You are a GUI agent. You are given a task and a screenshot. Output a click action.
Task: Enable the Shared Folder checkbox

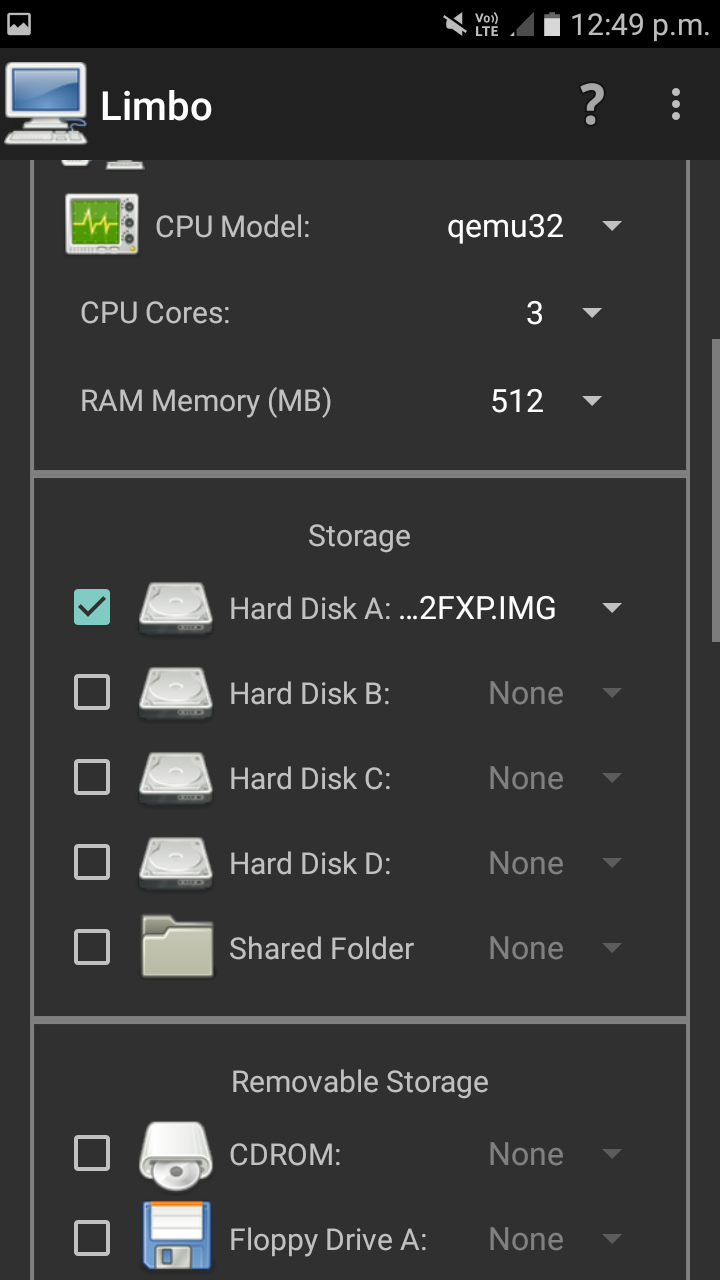pos(92,947)
